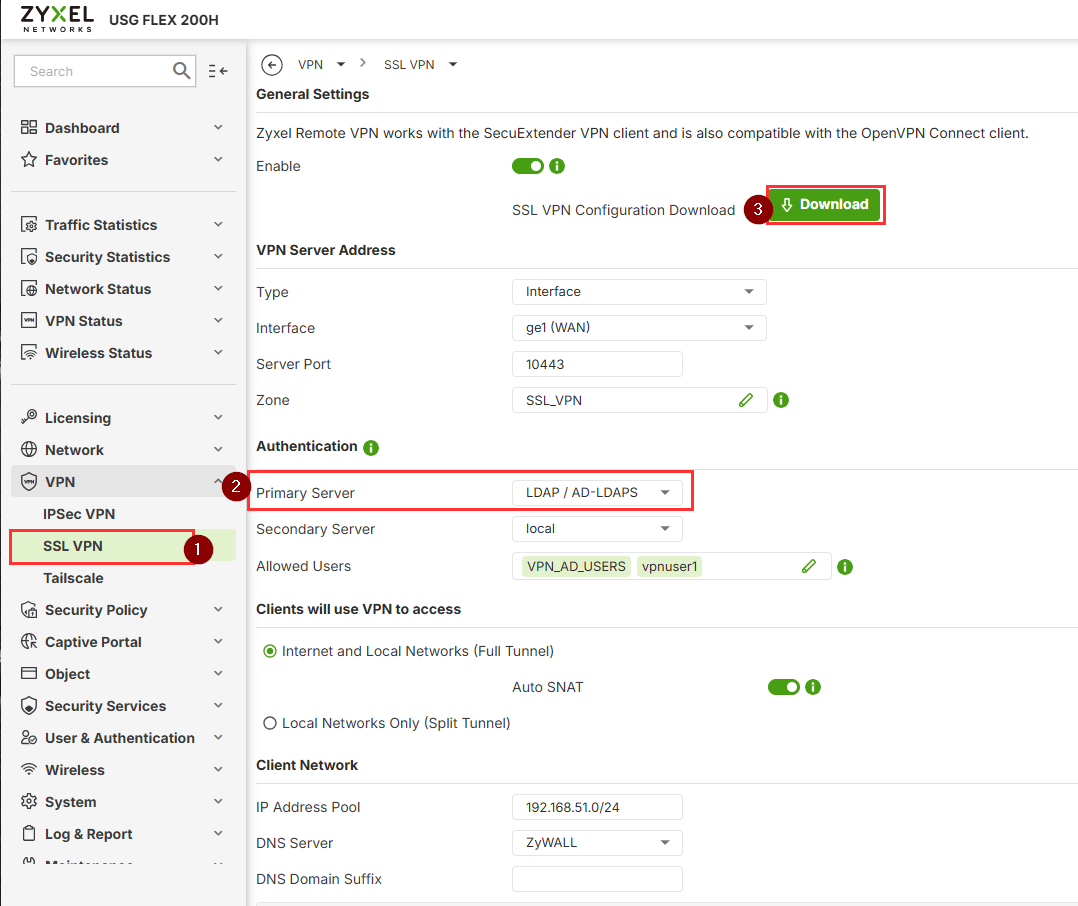Click the Network globe icon
Viewport: 1078px width, 906px height.
(29, 450)
